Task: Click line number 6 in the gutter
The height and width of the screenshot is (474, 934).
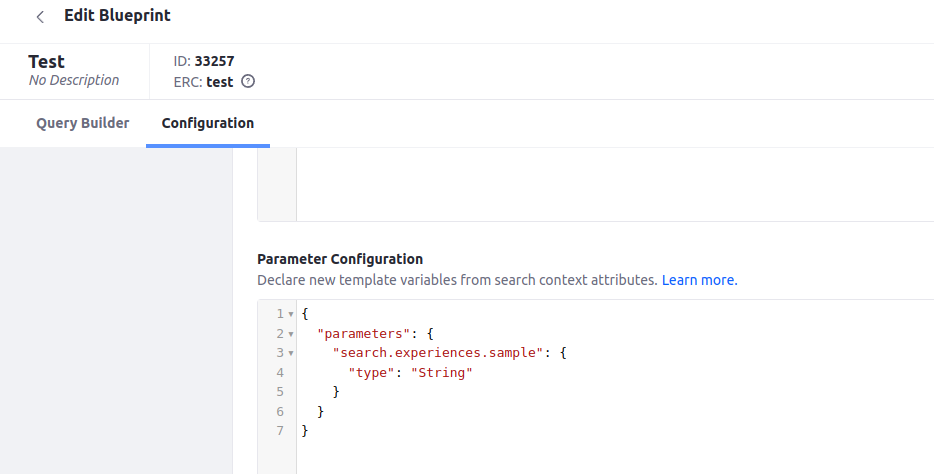Action: (x=280, y=411)
